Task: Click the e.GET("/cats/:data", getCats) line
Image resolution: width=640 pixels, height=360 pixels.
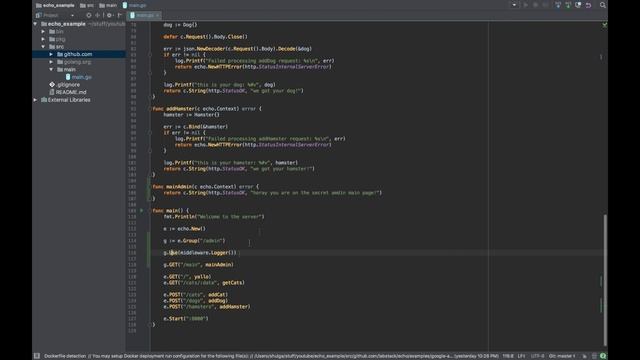Action: tap(204, 282)
